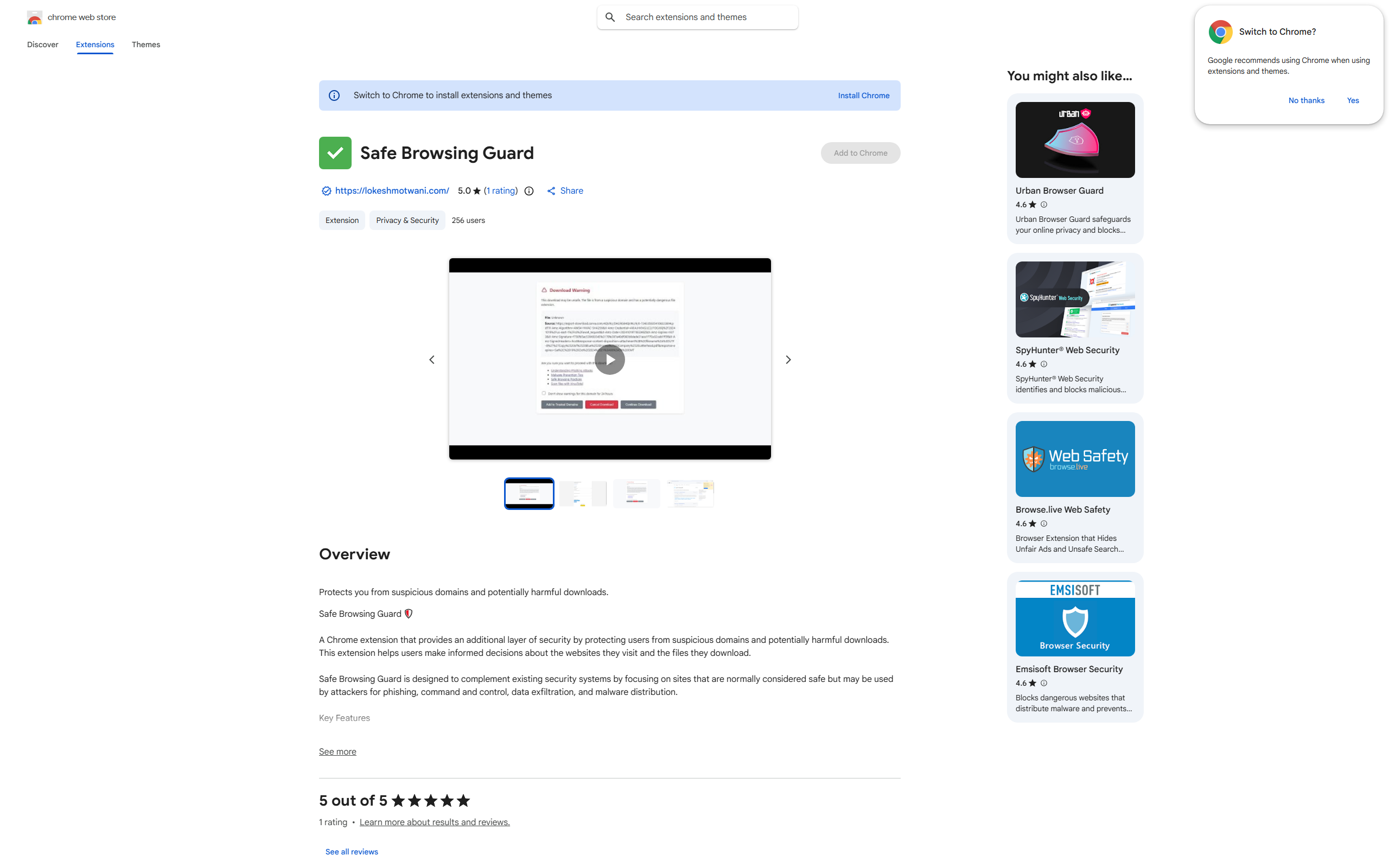Click the Search extensions and themes field

[697, 17]
